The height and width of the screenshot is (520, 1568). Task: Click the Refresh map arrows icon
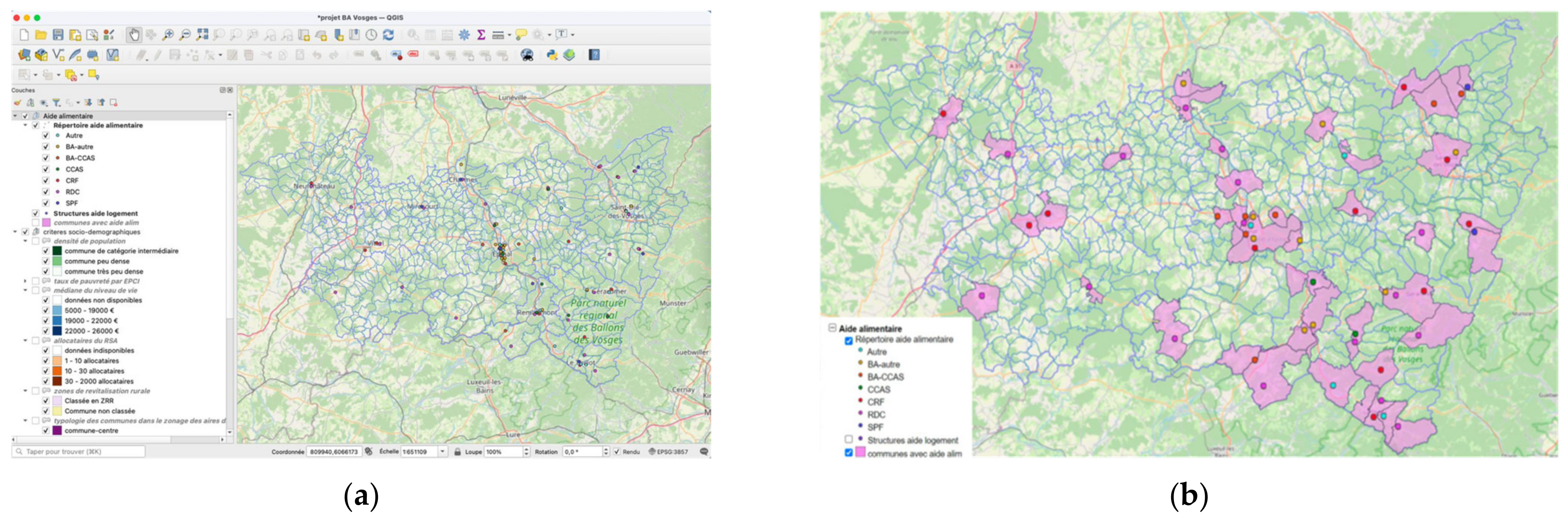[388, 35]
